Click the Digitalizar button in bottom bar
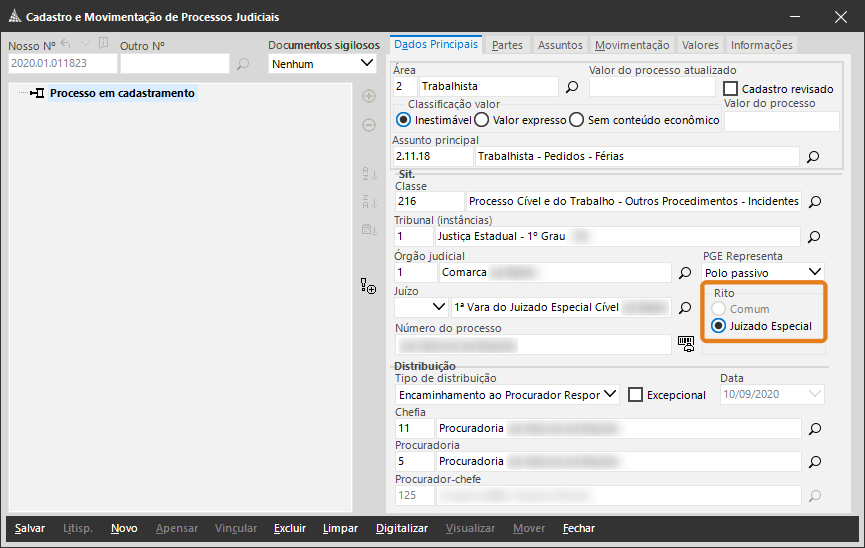Viewport: 865px width, 548px height. coord(401,528)
